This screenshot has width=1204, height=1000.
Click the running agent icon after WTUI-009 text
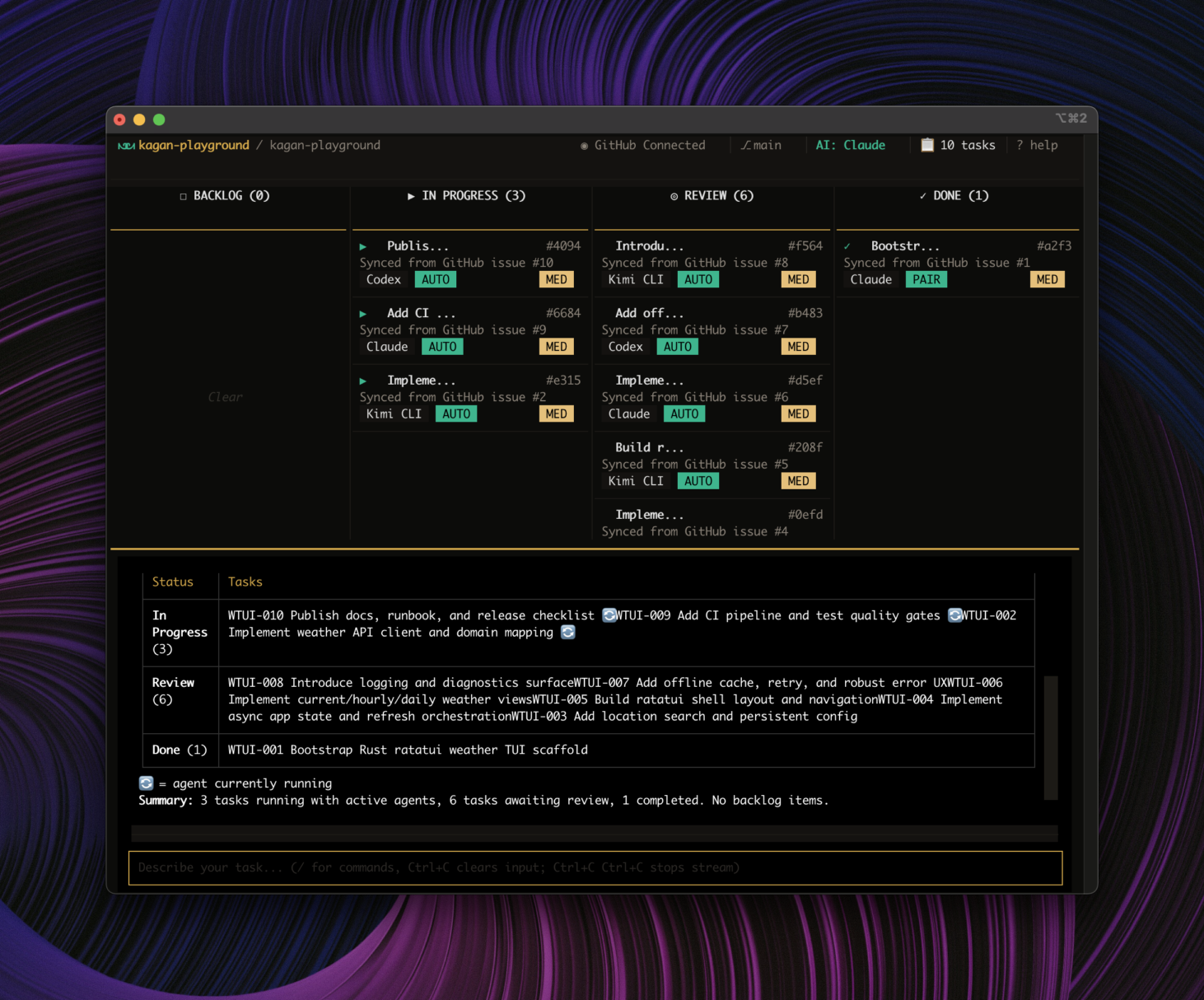[x=955, y=615]
